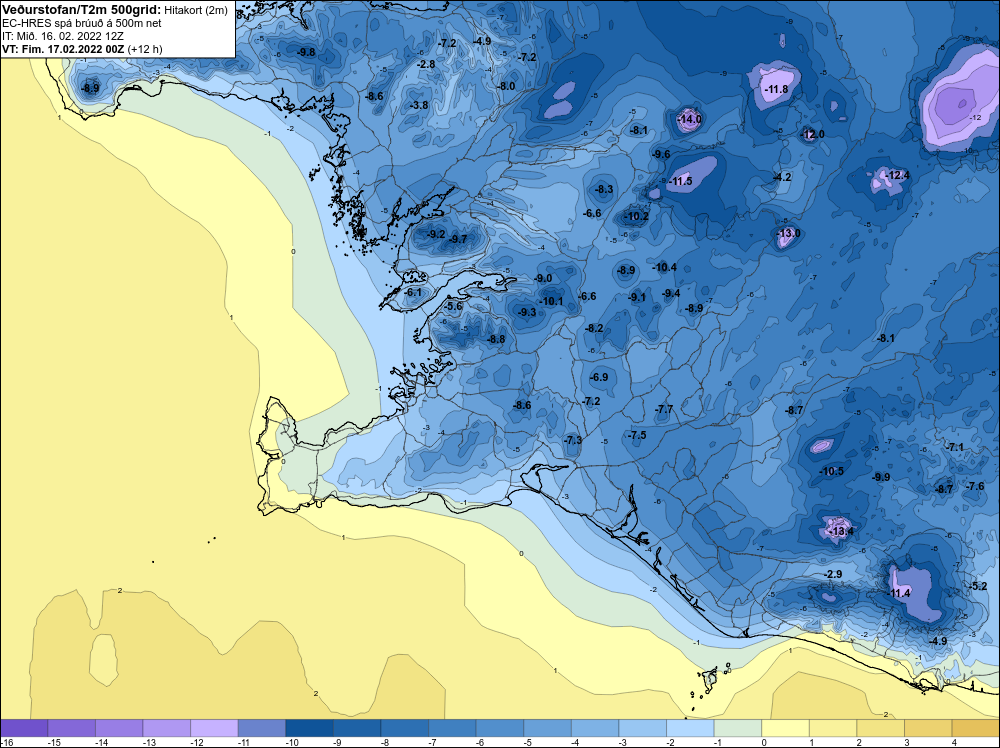
Task: Click the -9.1 temperature label
Action: coord(637,298)
